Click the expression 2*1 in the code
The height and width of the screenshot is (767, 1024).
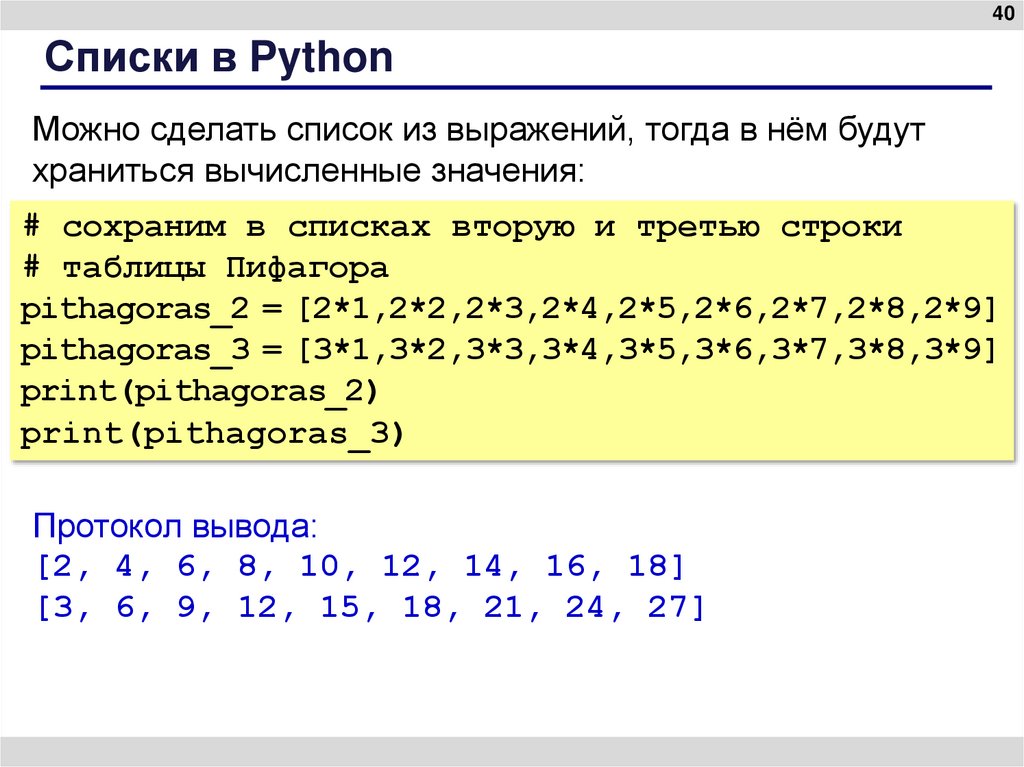pyautogui.click(x=336, y=310)
